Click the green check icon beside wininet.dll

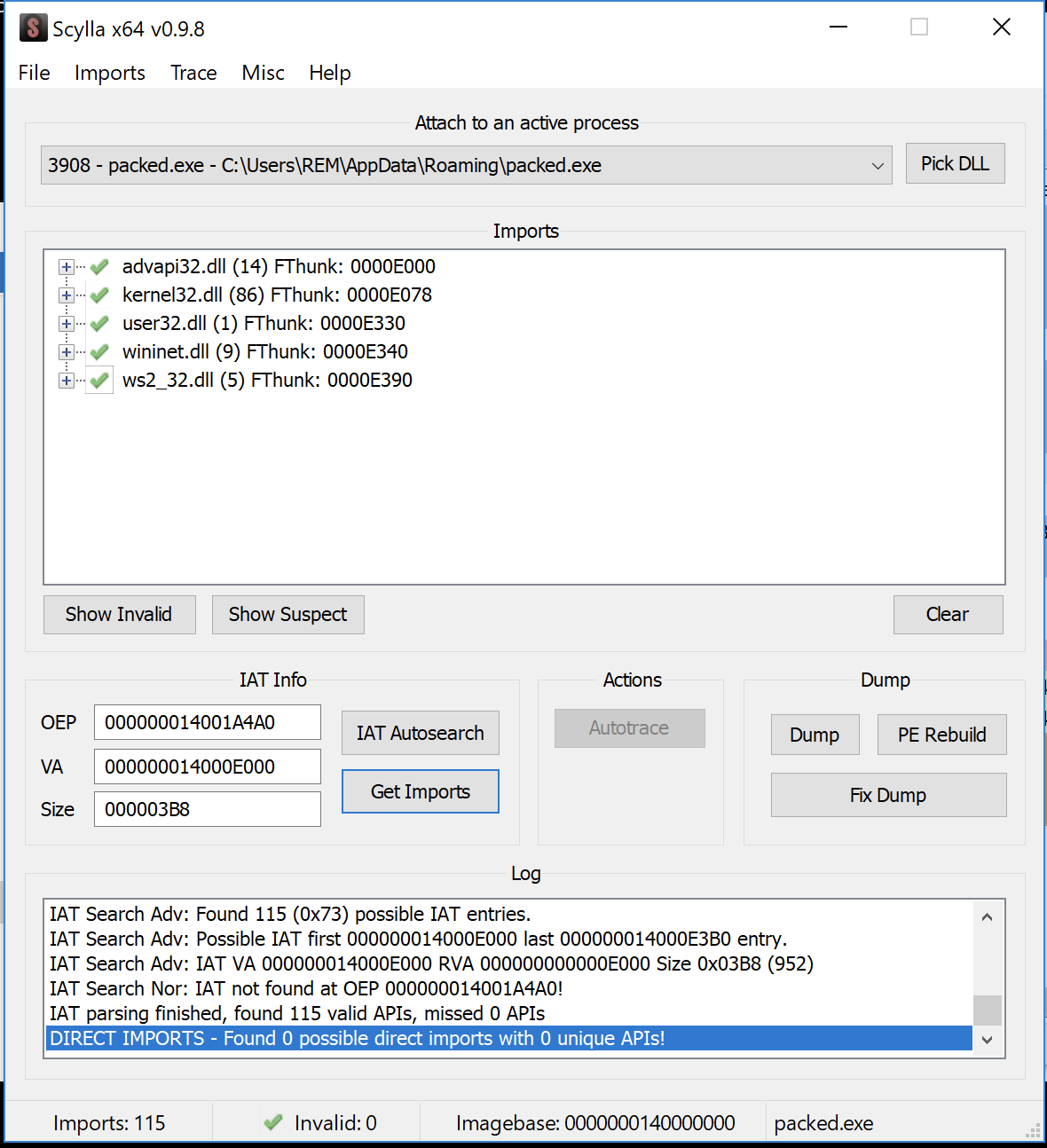[x=99, y=351]
